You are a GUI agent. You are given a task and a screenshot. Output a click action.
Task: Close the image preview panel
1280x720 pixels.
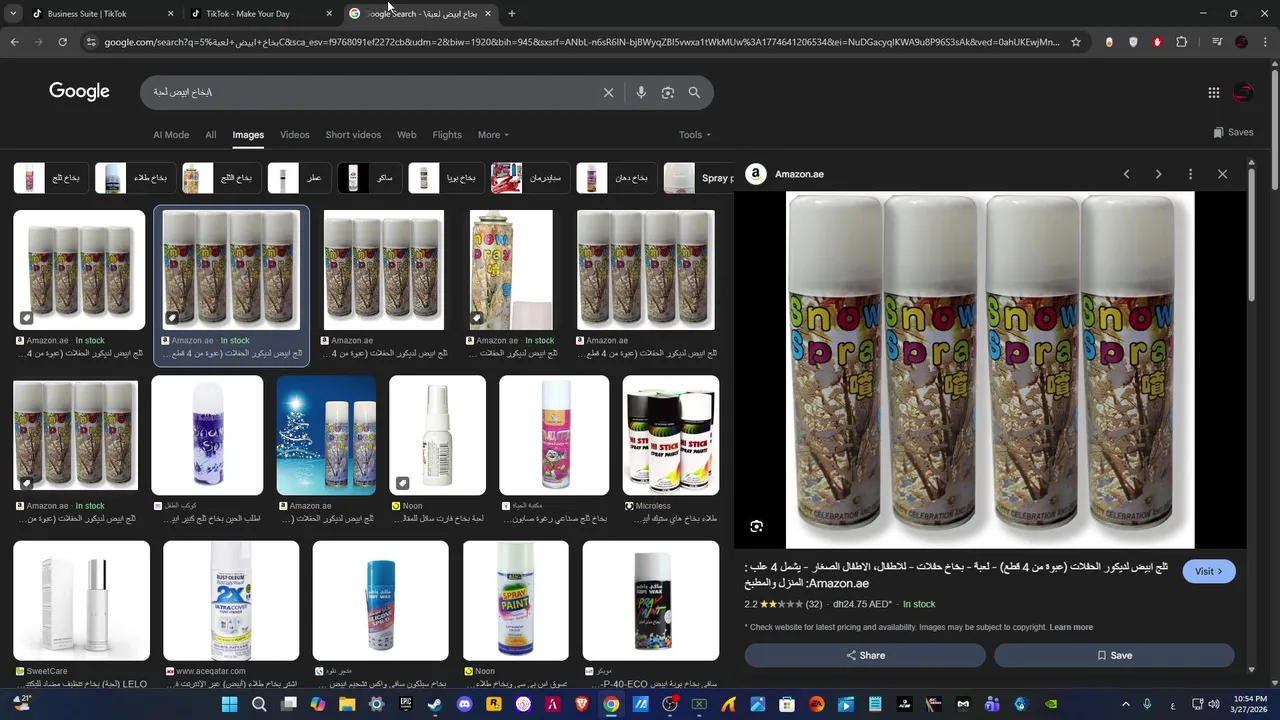coord(1222,174)
